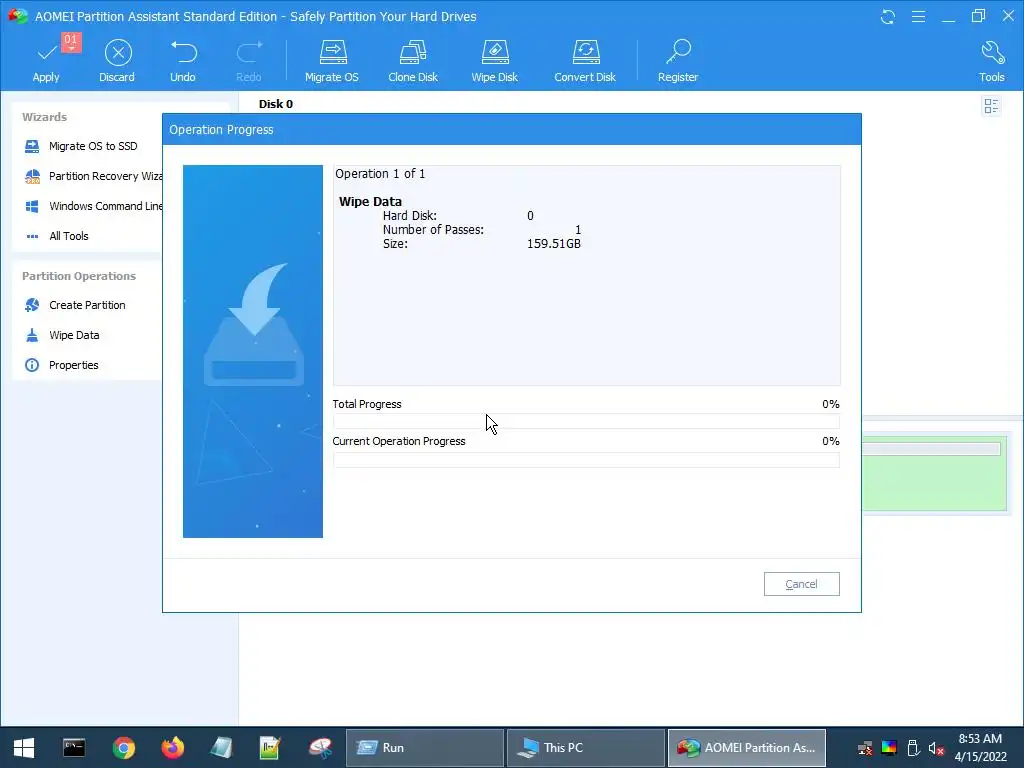Cancel the wipe operation
1024x768 pixels.
point(801,584)
